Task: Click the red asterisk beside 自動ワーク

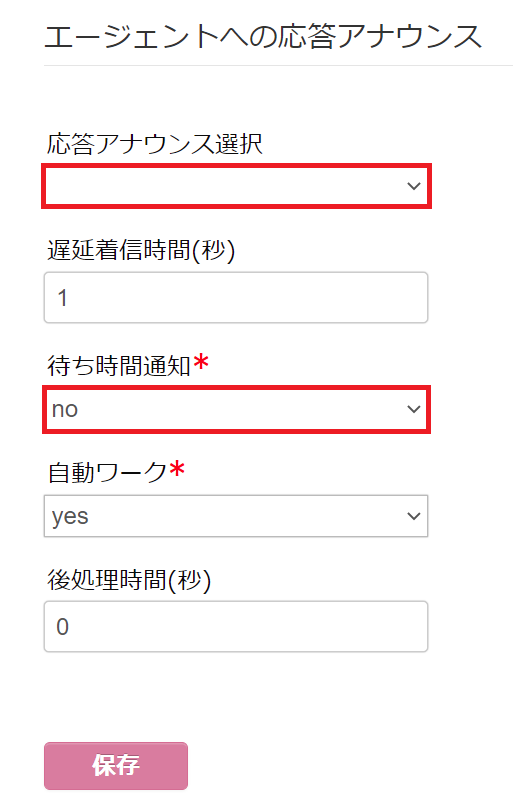Action: click(177, 469)
